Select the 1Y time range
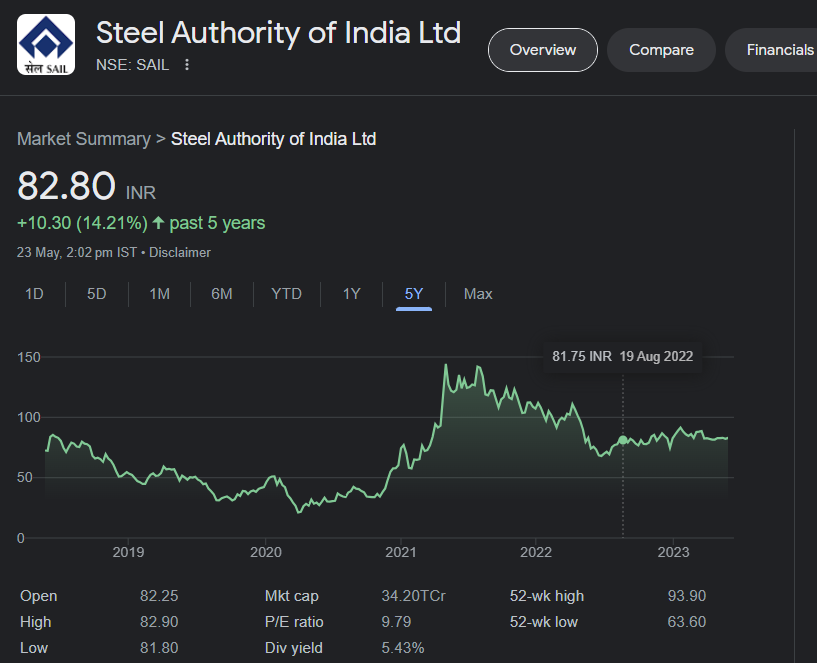 click(351, 294)
